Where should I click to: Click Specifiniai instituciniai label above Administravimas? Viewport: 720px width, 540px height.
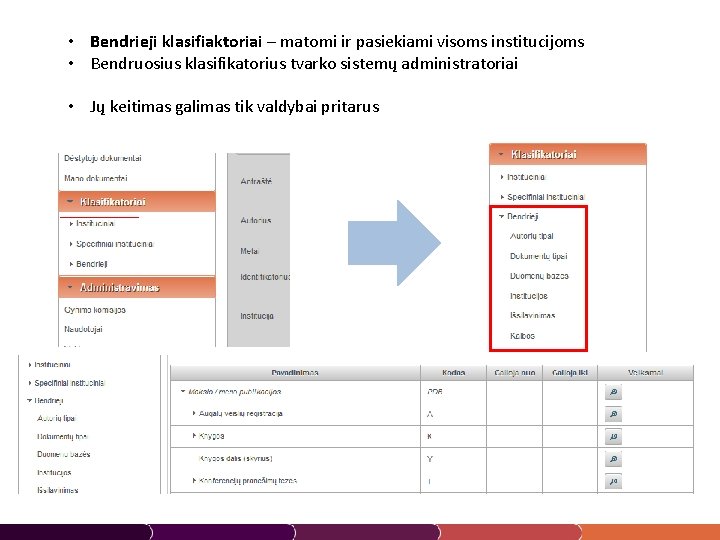pyautogui.click(x=114, y=244)
